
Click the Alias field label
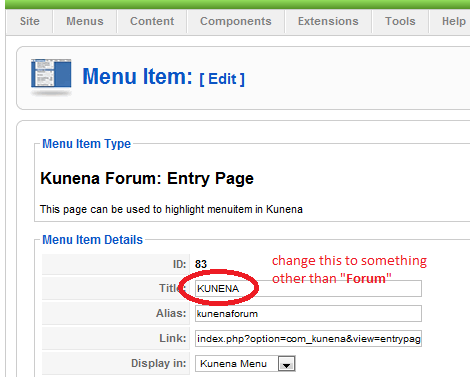(x=171, y=313)
